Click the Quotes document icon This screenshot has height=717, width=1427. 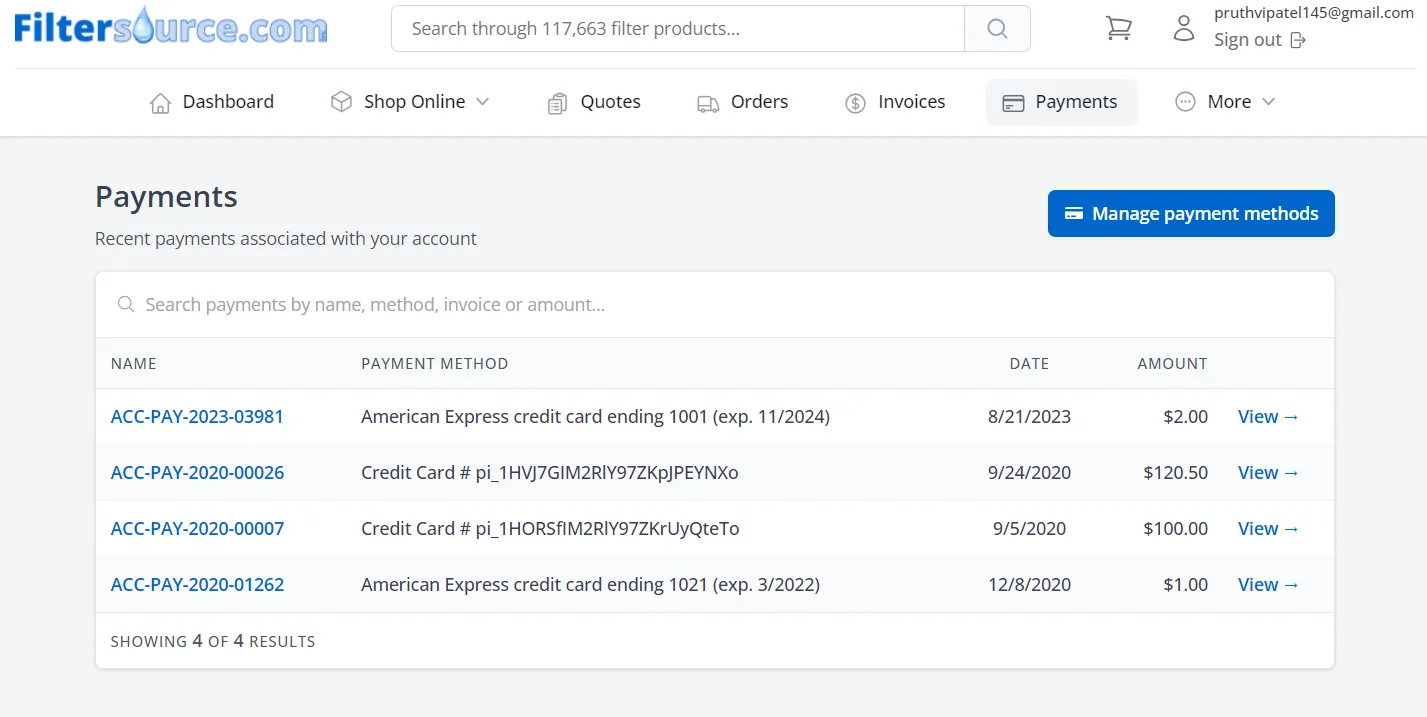point(557,101)
